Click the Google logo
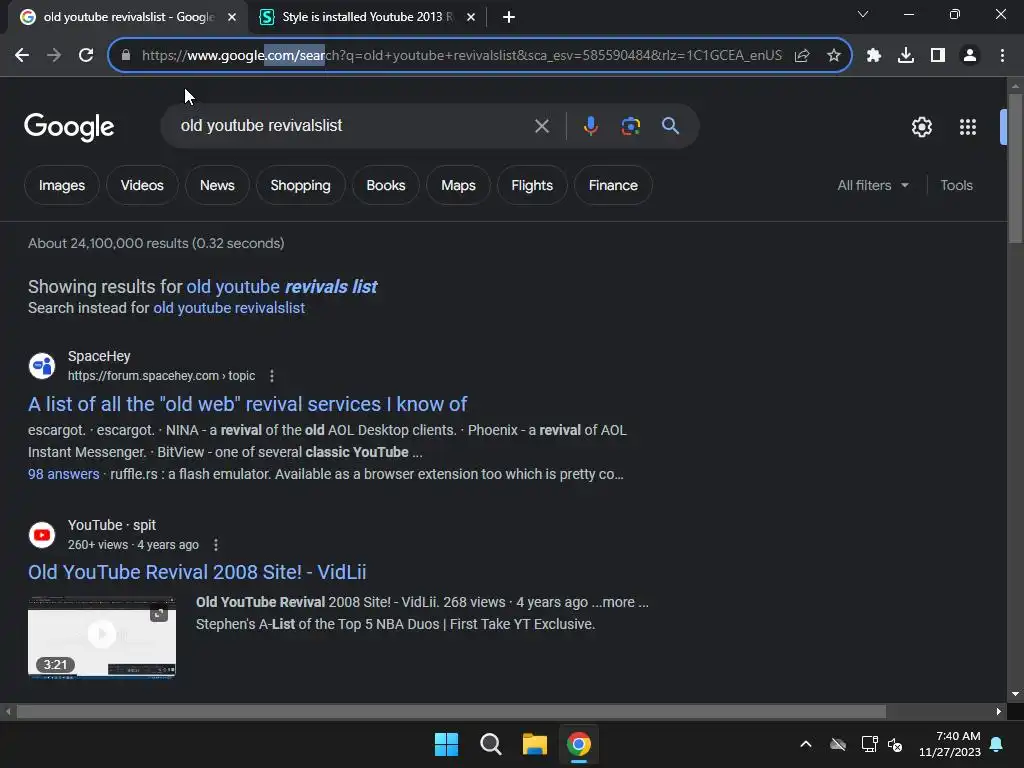The width and height of the screenshot is (1024, 768). pos(69,127)
